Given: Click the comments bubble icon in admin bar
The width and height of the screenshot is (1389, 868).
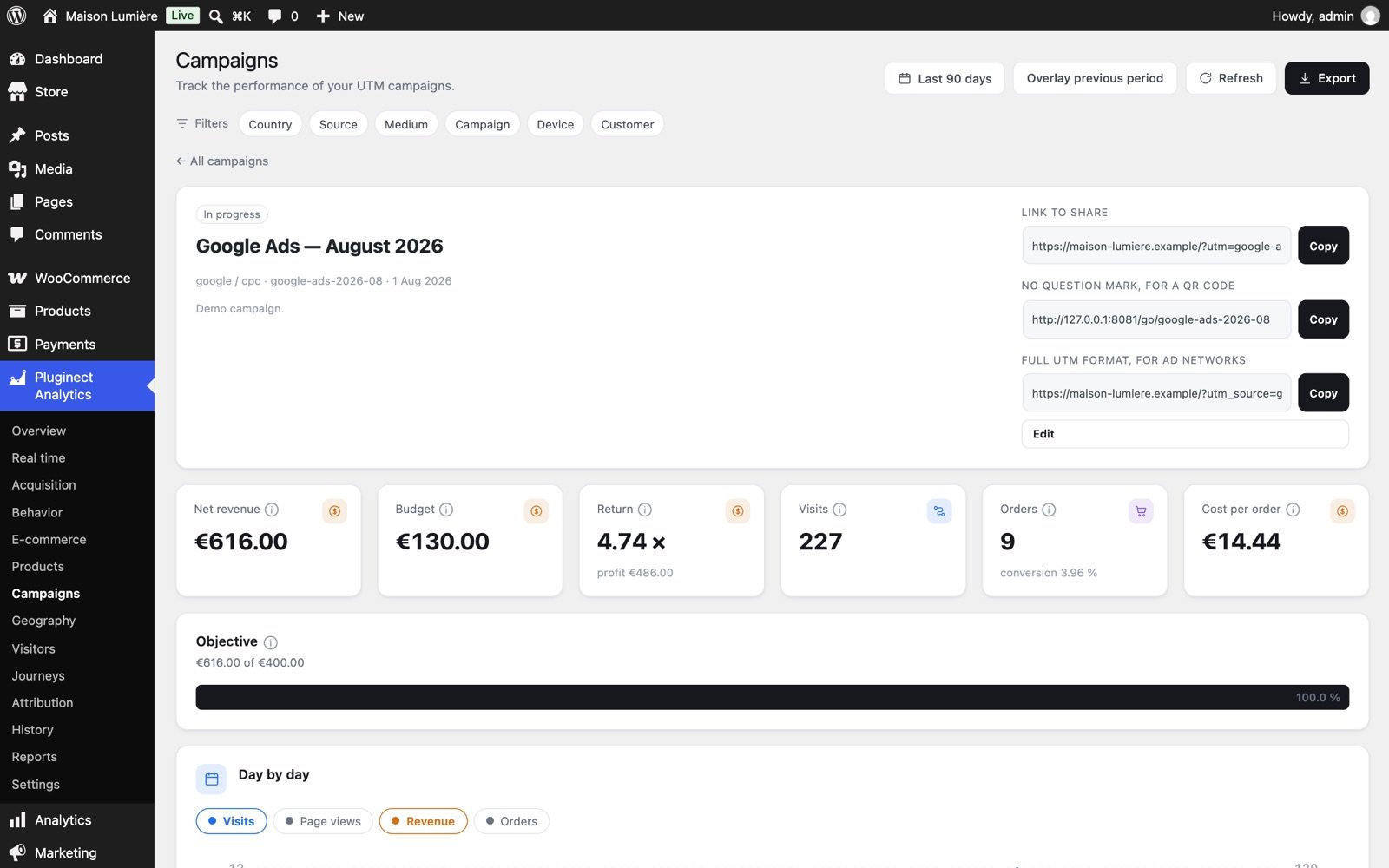Looking at the screenshot, I should point(274,16).
